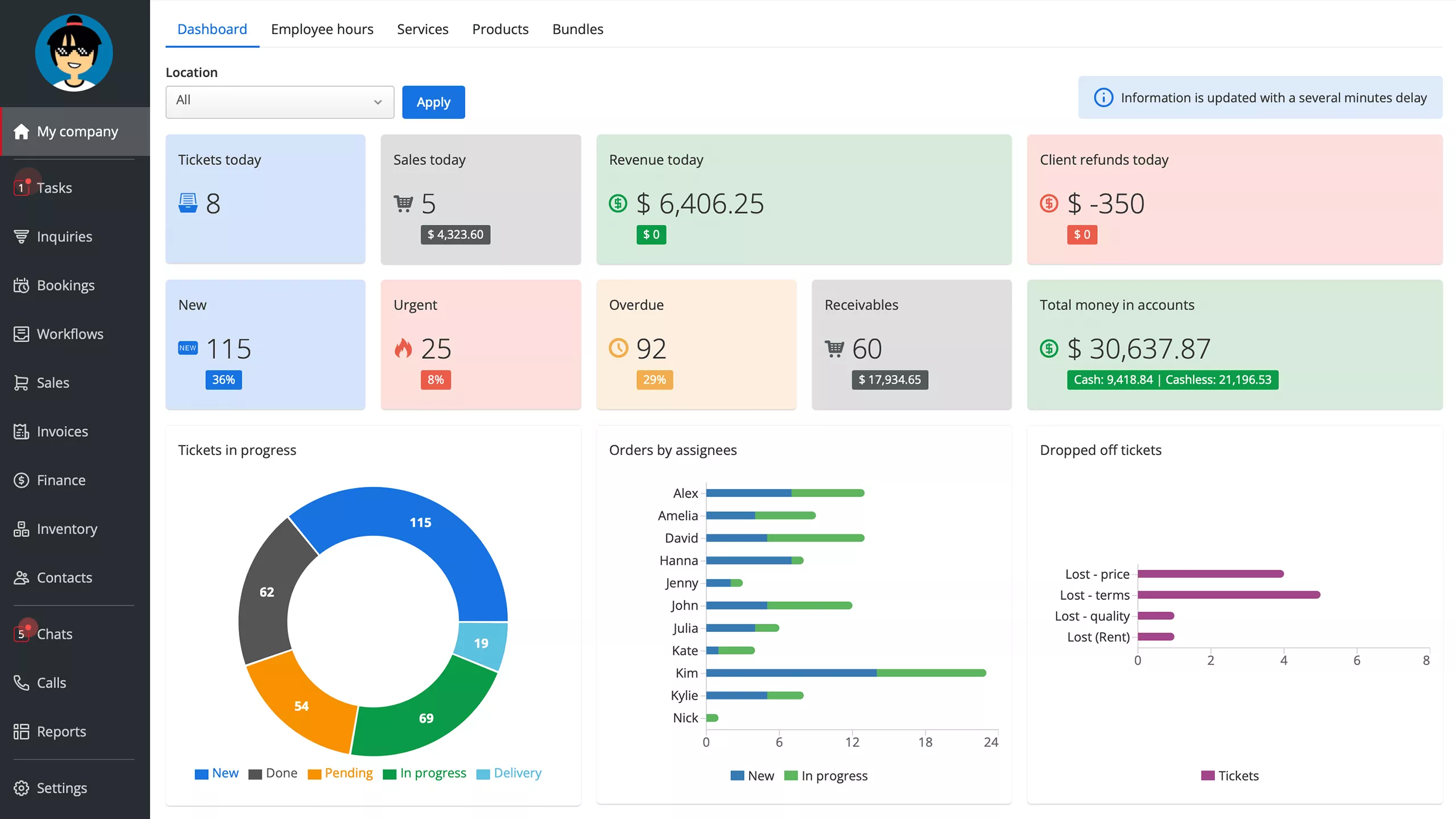Open Contacts from the sidebar
1456x819 pixels.
[64, 577]
